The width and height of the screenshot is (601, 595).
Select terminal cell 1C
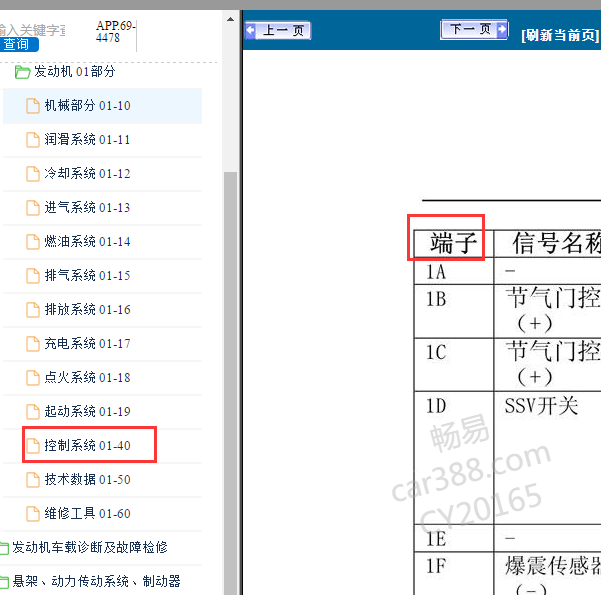(x=454, y=365)
